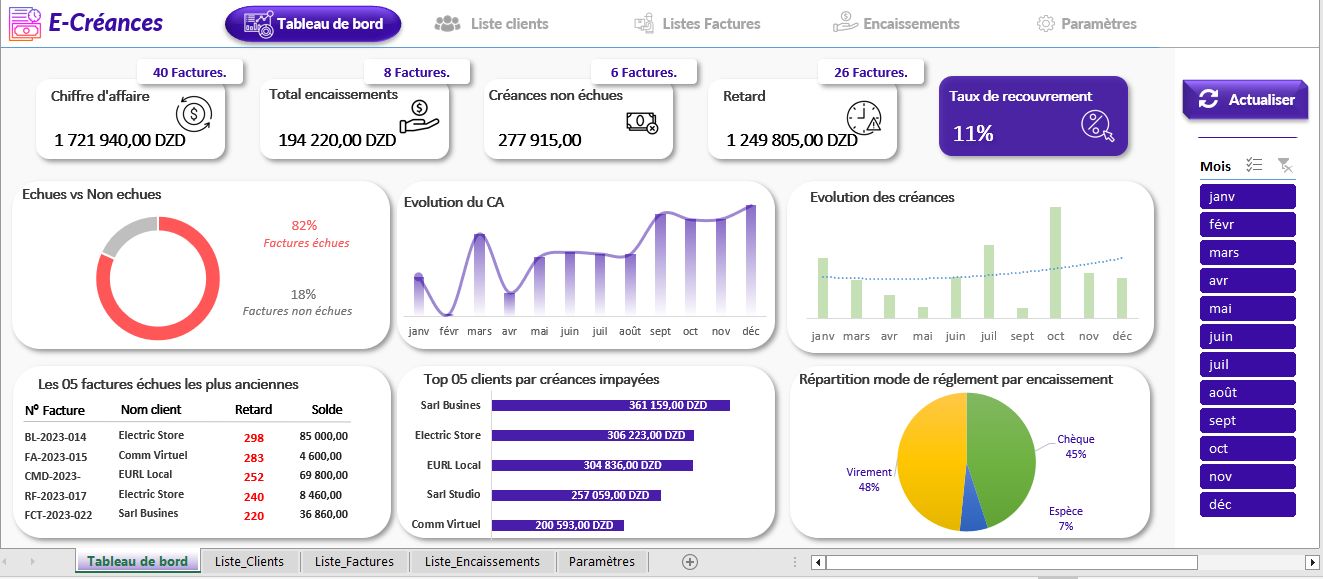This screenshot has width=1323, height=579.
Task: Click the horizontal scrollbar right arrow
Action: (1312, 562)
